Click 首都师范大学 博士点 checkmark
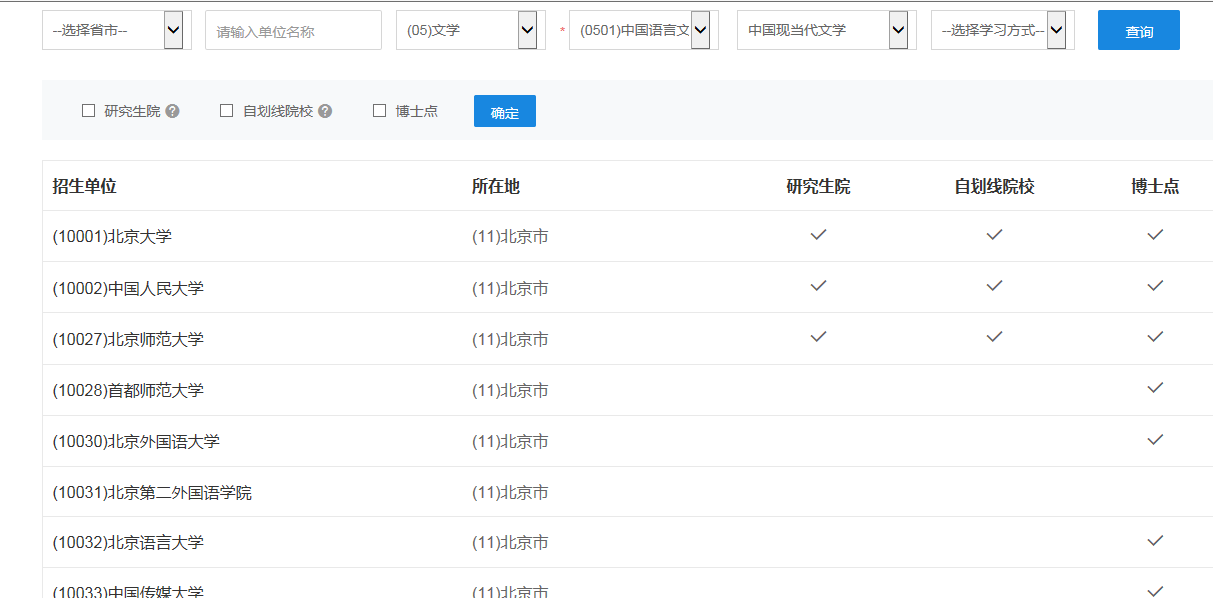Viewport: 1213px width, 598px height. point(1155,387)
